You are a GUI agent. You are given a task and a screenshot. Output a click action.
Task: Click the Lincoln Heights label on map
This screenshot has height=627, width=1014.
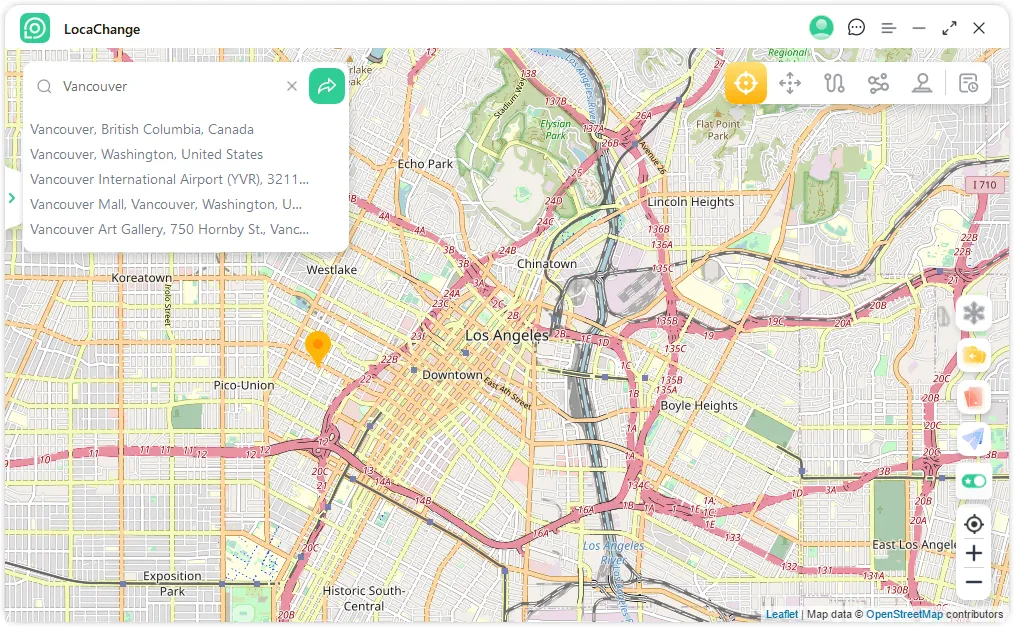[691, 202]
